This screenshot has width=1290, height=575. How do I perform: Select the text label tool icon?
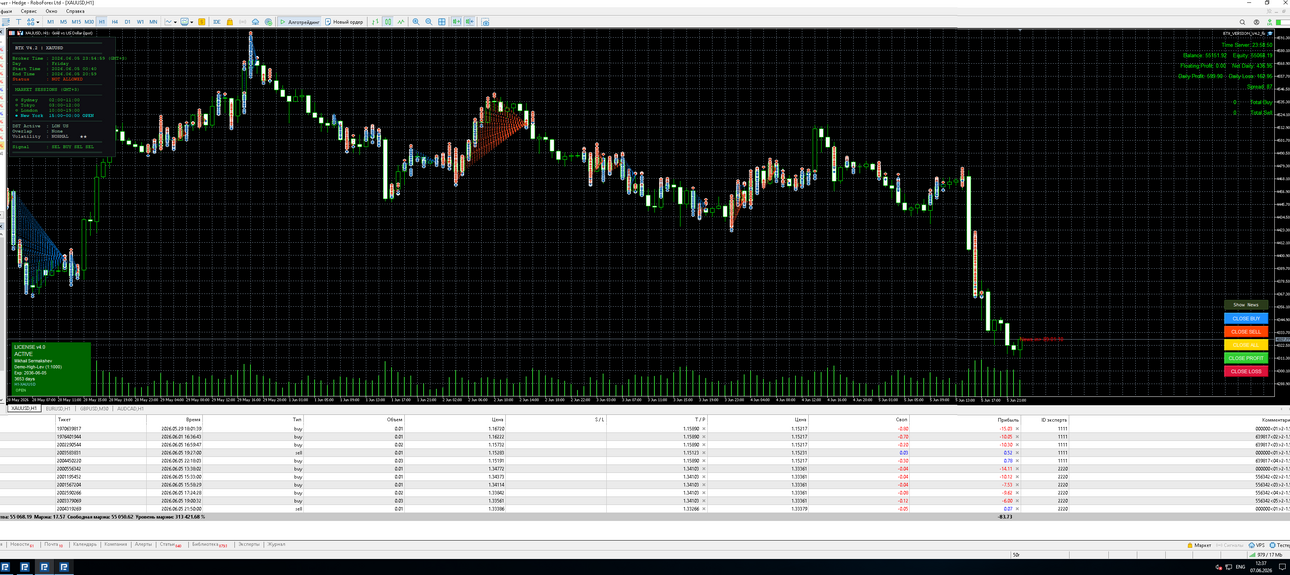[x=18, y=21]
